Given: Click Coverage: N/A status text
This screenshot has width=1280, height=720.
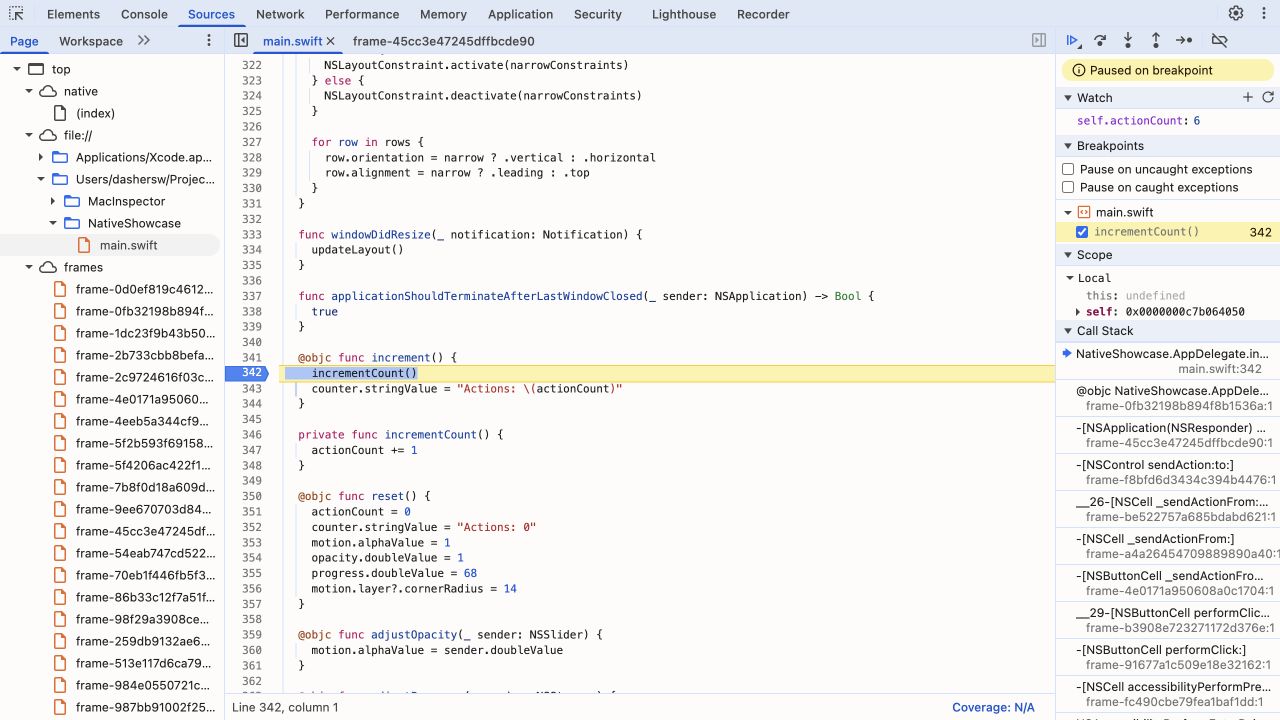Looking at the screenshot, I should pos(993,707).
